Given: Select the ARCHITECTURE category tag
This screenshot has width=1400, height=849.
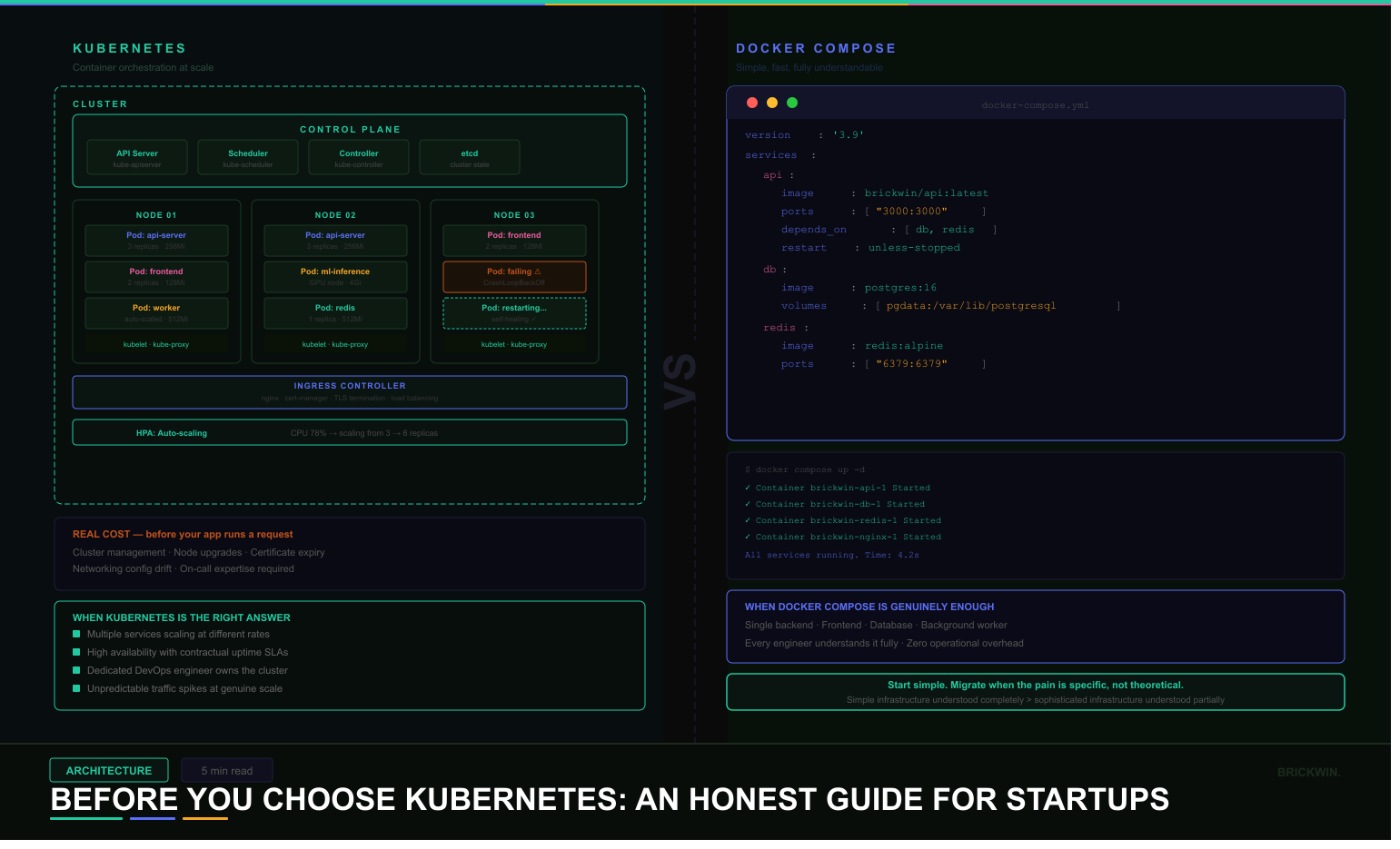Looking at the screenshot, I should (x=109, y=771).
